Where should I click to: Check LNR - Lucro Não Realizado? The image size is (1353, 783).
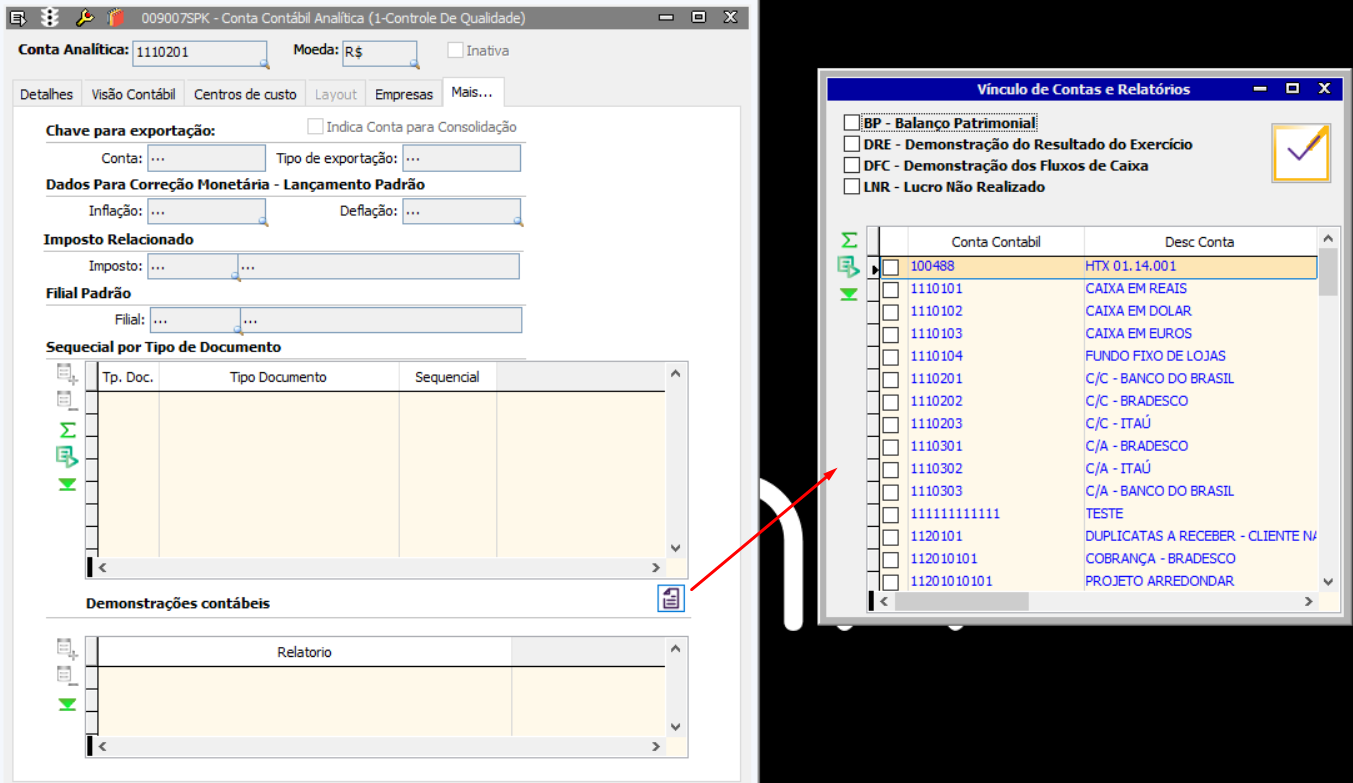[x=852, y=186]
